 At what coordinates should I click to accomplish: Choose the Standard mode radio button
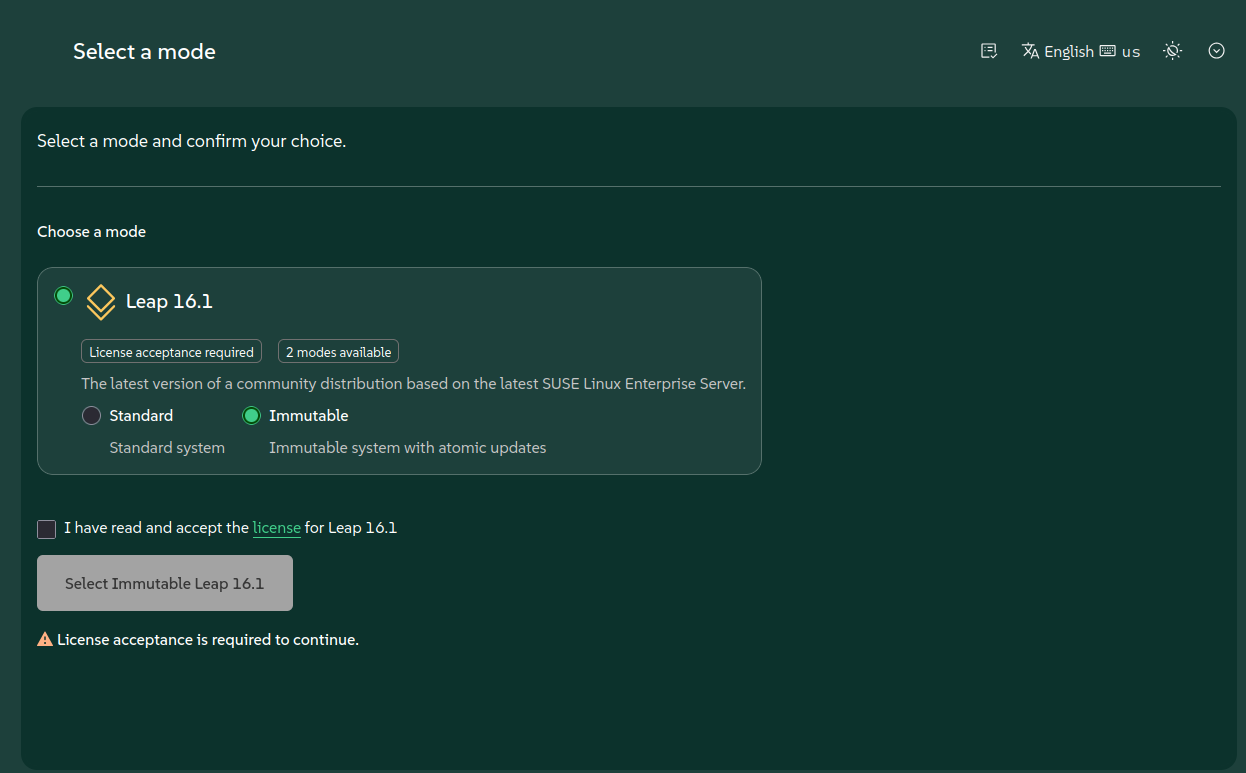click(x=92, y=416)
